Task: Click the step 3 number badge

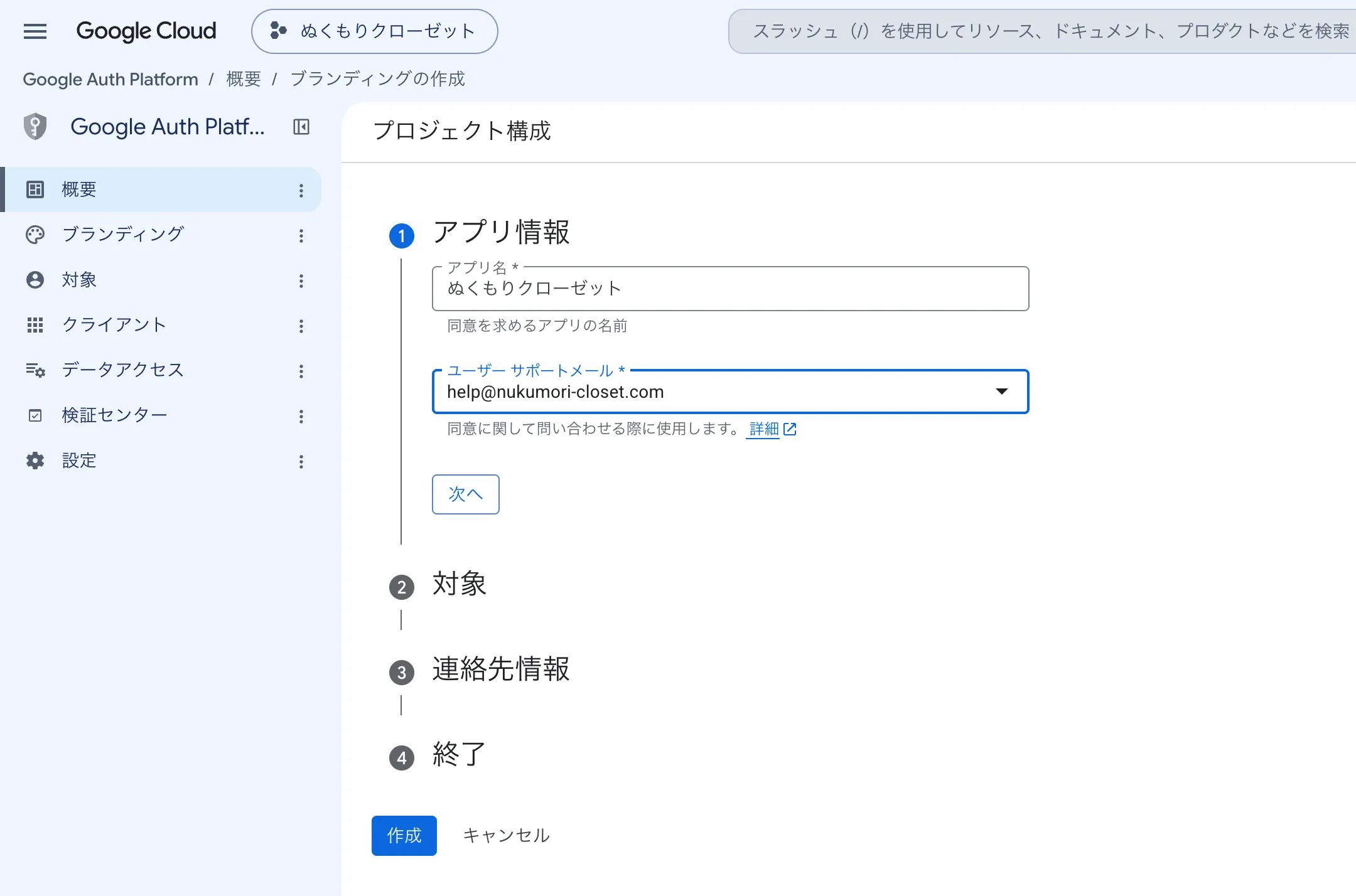Action: tap(402, 673)
